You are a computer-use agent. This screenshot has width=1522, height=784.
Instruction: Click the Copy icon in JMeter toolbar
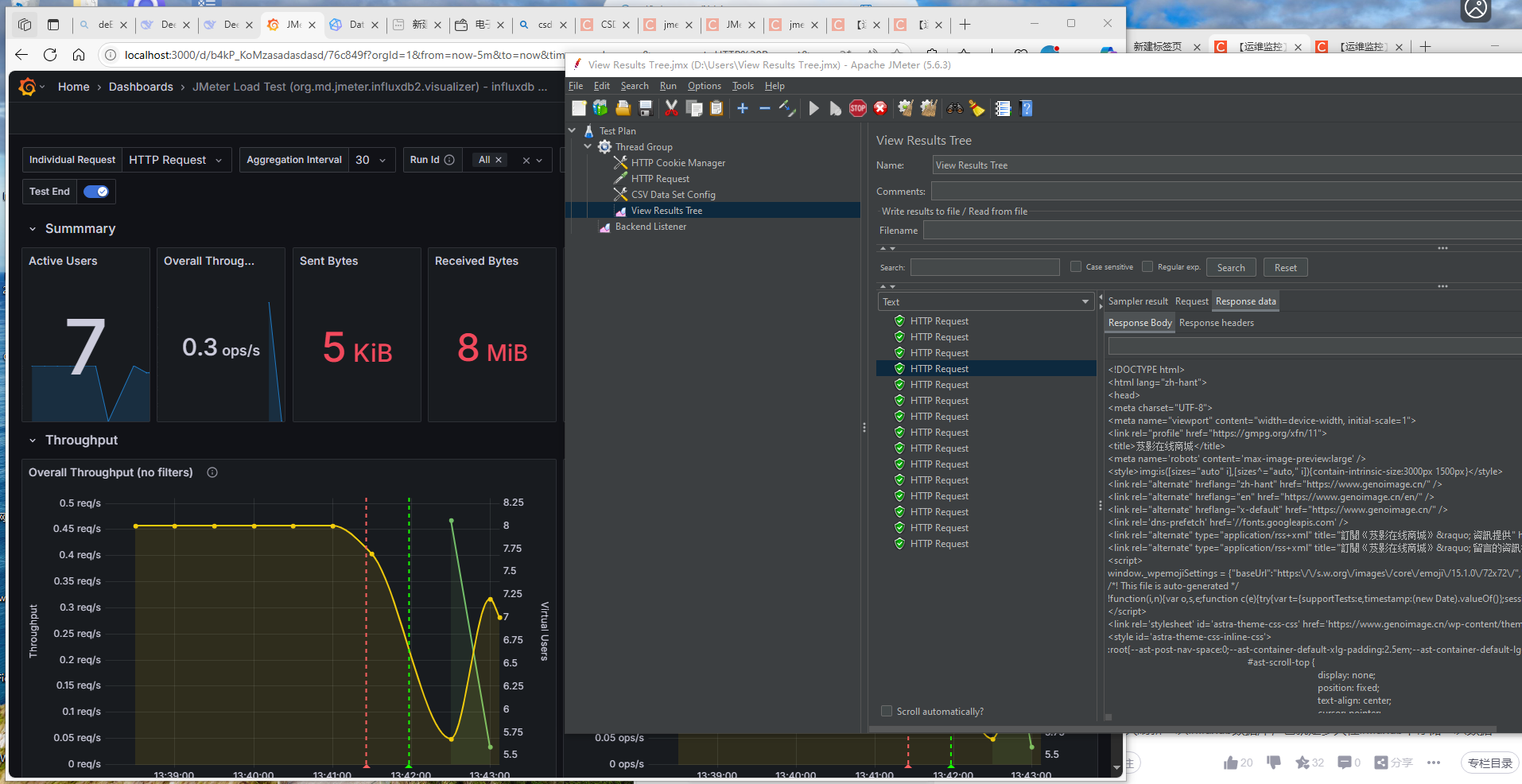pos(694,108)
